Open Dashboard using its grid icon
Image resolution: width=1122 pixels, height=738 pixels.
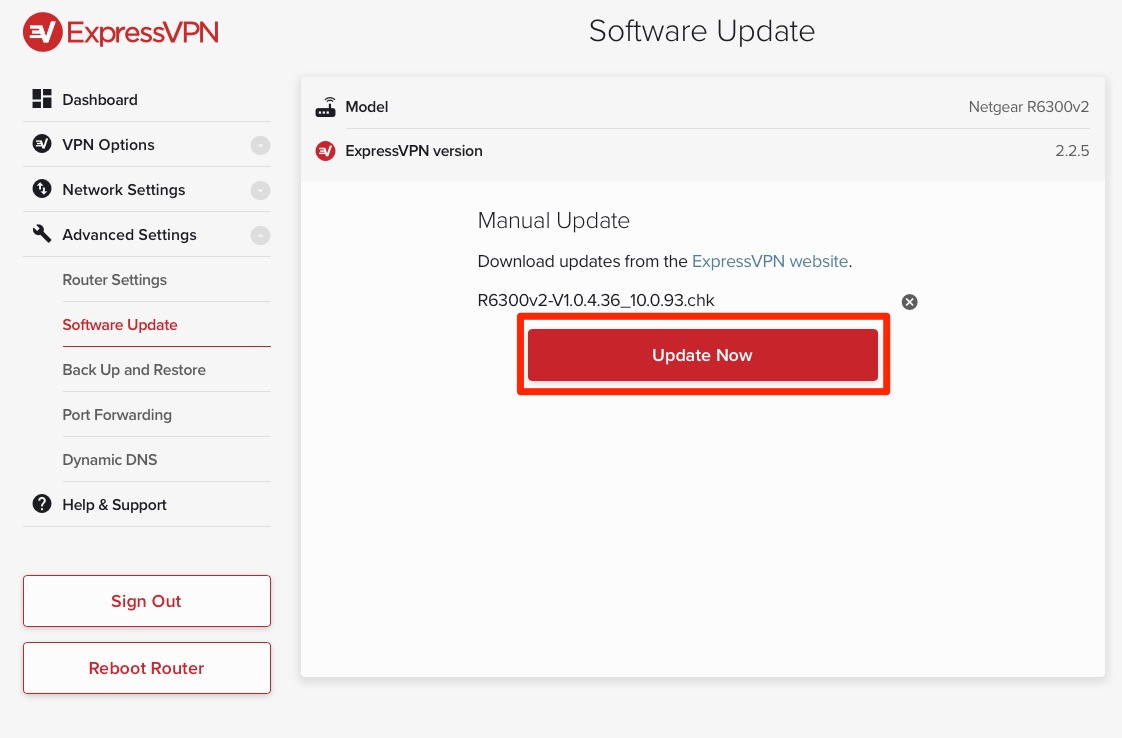[41, 98]
